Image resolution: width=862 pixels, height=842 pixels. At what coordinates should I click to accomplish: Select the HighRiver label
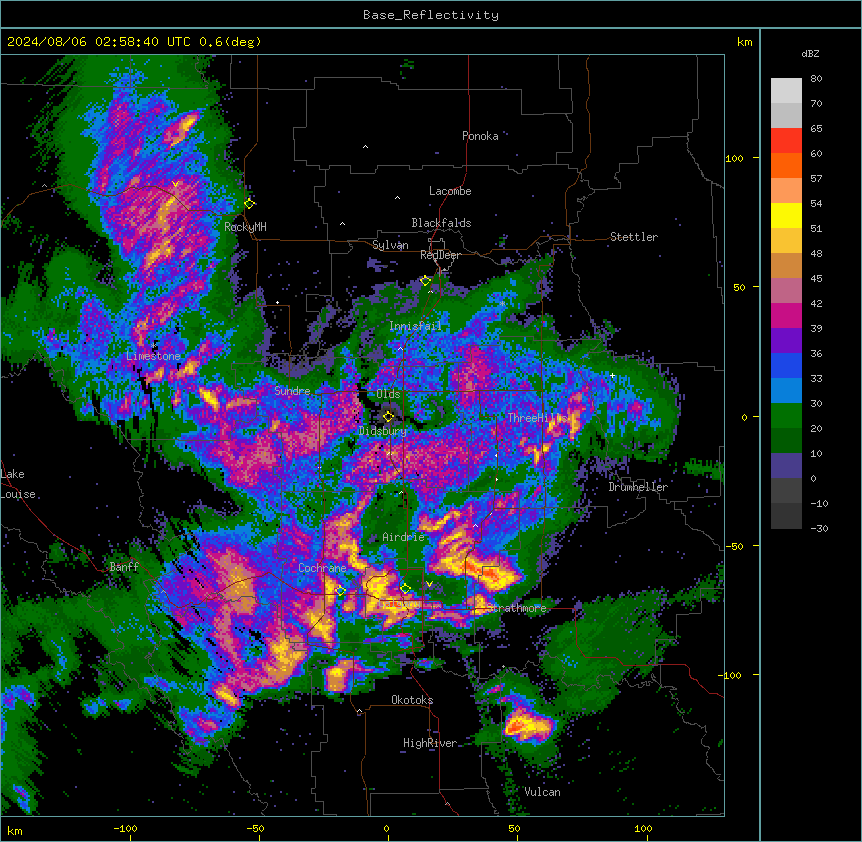click(430, 743)
